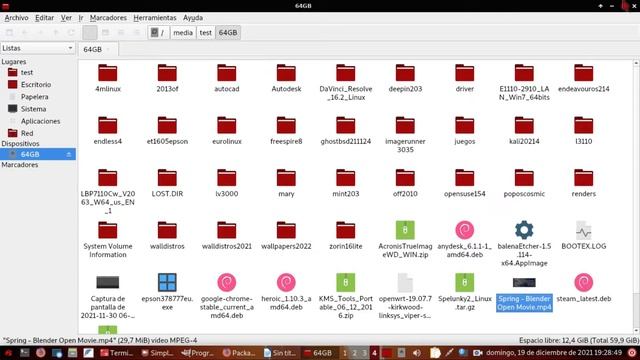Open the wallpapers2022 folder
This screenshot has height=360, width=640.
286,231
